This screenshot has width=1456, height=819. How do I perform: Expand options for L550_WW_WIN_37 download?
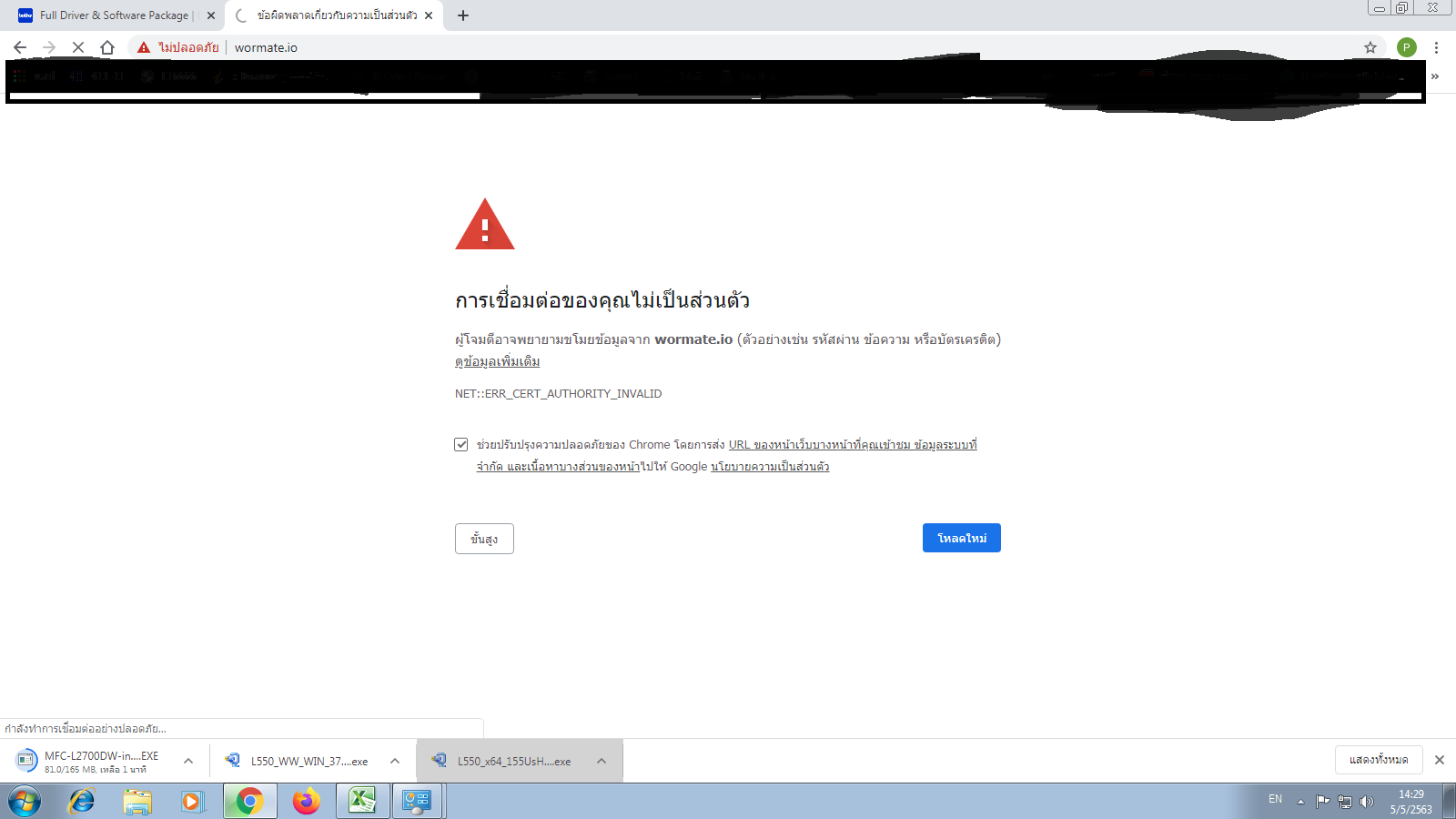click(x=395, y=761)
